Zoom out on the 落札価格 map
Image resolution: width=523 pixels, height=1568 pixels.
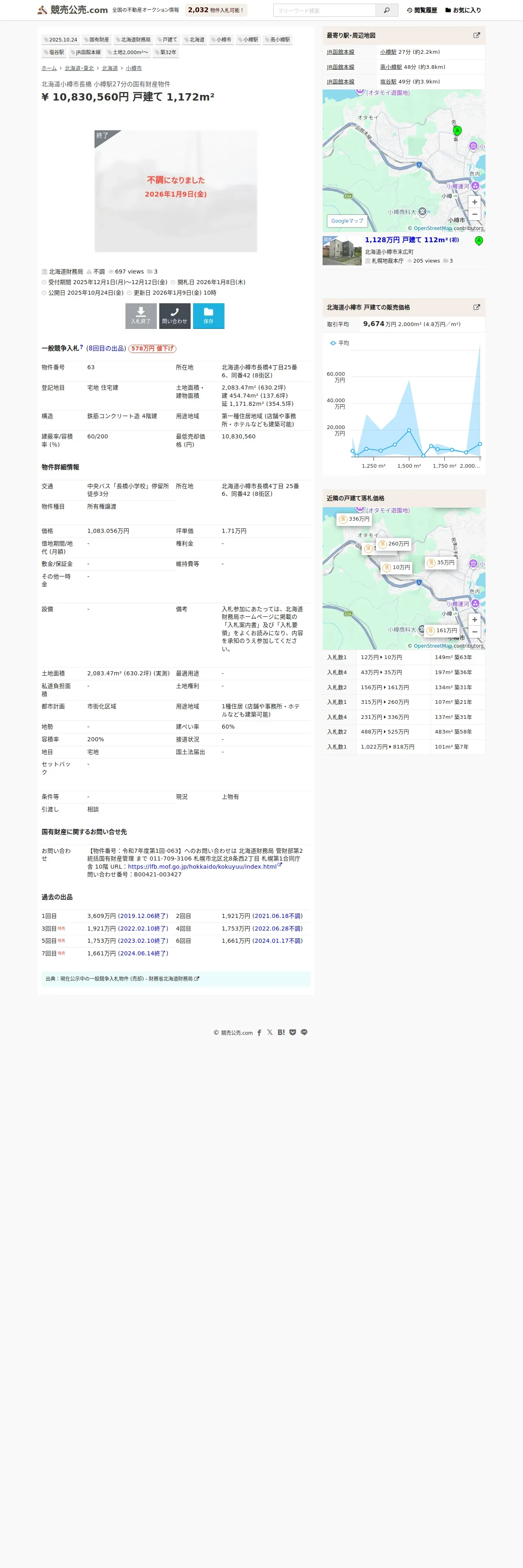tap(474, 632)
